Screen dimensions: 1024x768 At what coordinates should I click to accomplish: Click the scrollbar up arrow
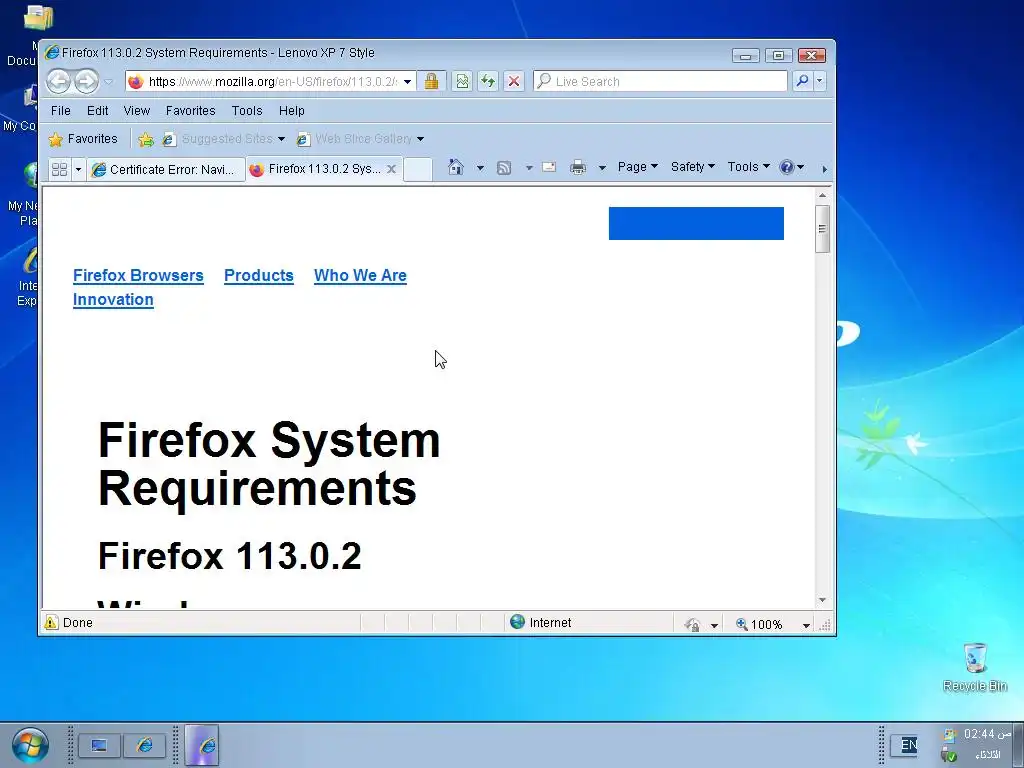tap(822, 195)
